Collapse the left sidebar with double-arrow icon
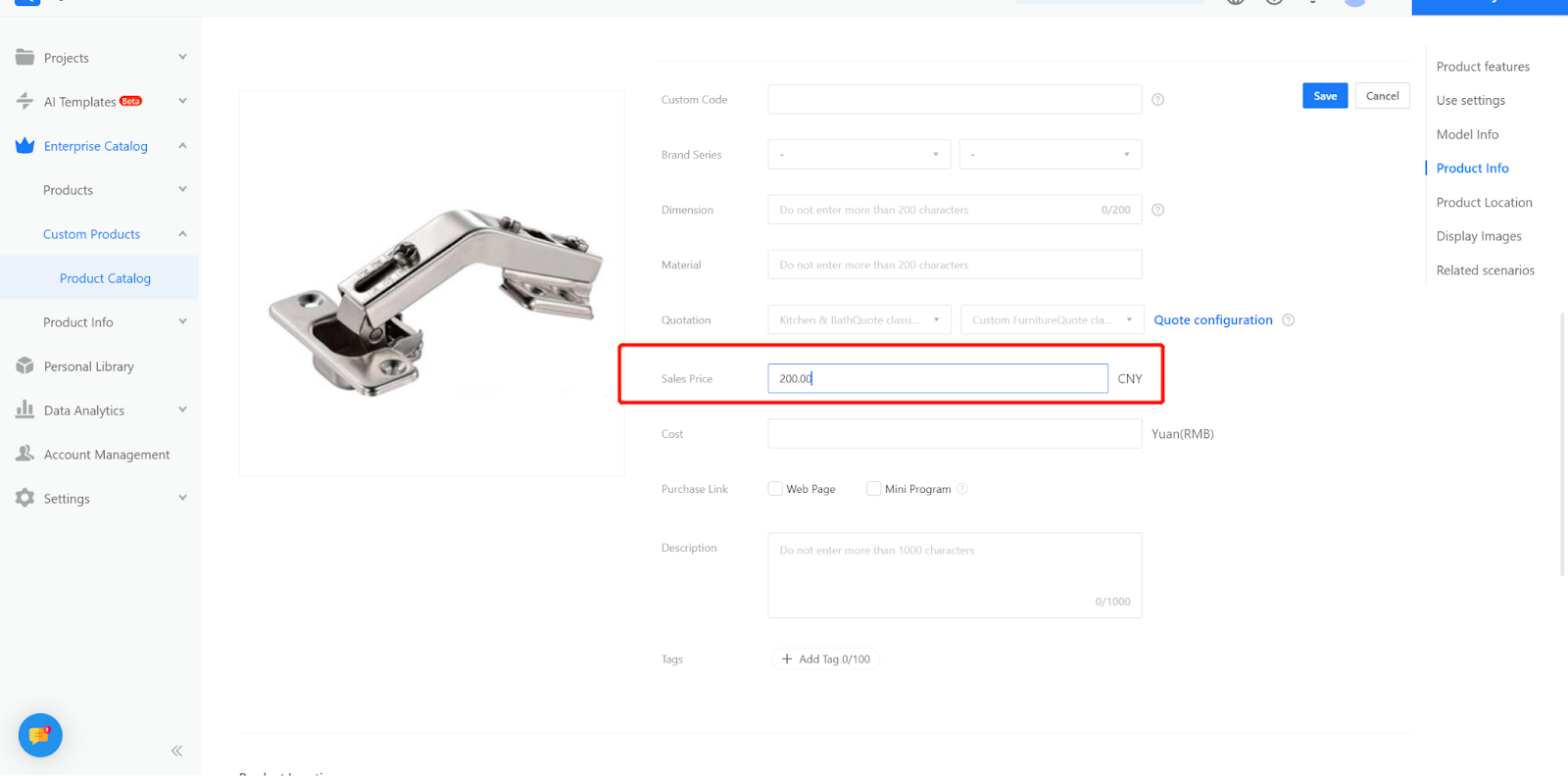1568x776 pixels. pos(176,751)
